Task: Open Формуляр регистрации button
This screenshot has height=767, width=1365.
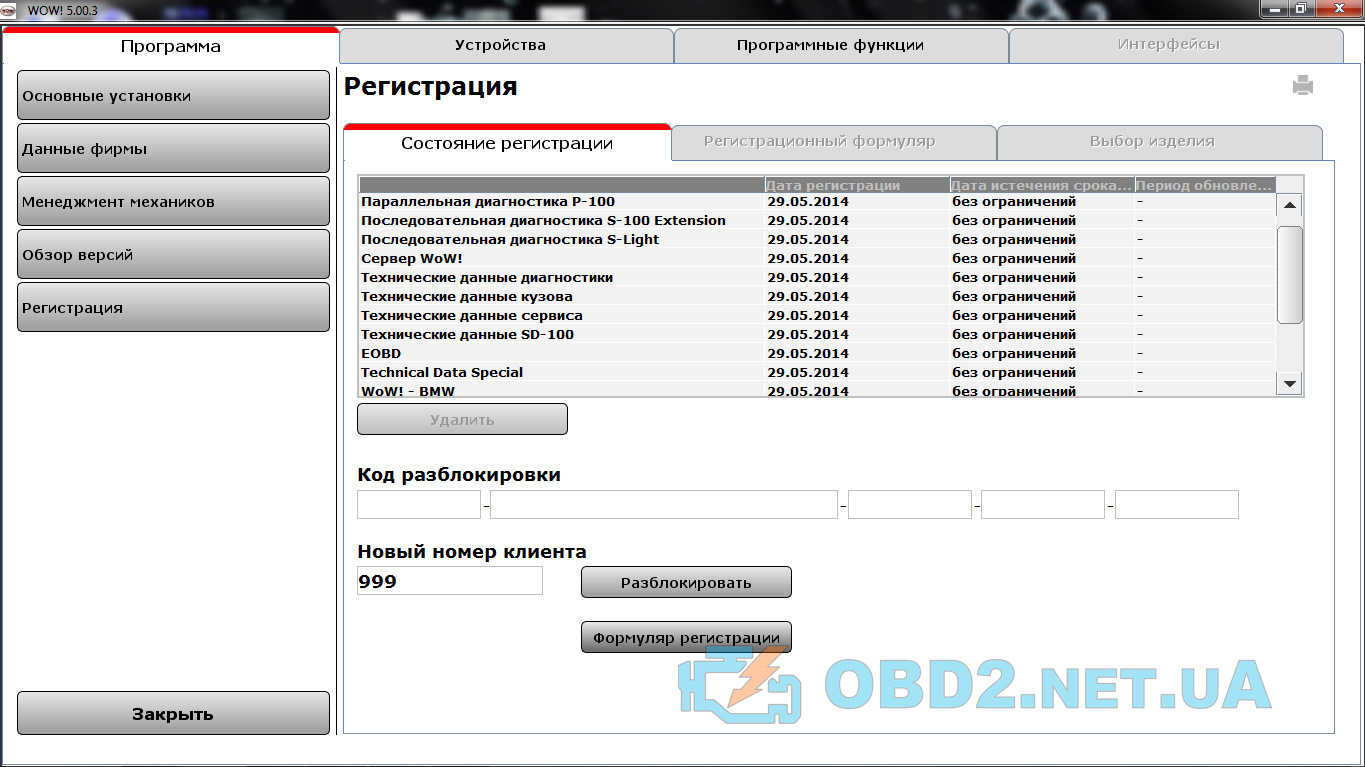Action: tap(686, 637)
